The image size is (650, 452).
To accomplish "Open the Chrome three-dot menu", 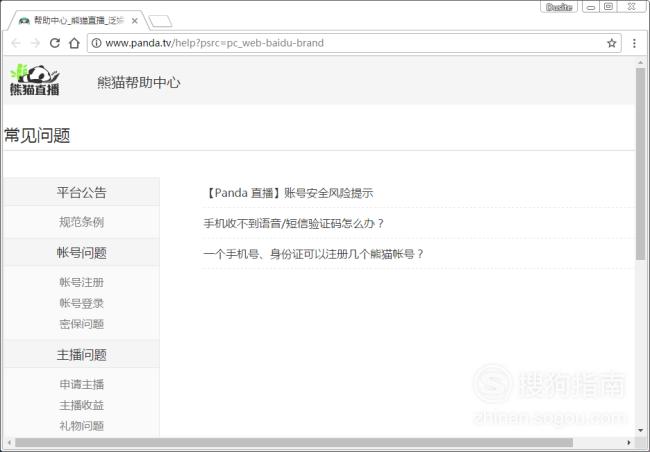I will tap(634, 43).
